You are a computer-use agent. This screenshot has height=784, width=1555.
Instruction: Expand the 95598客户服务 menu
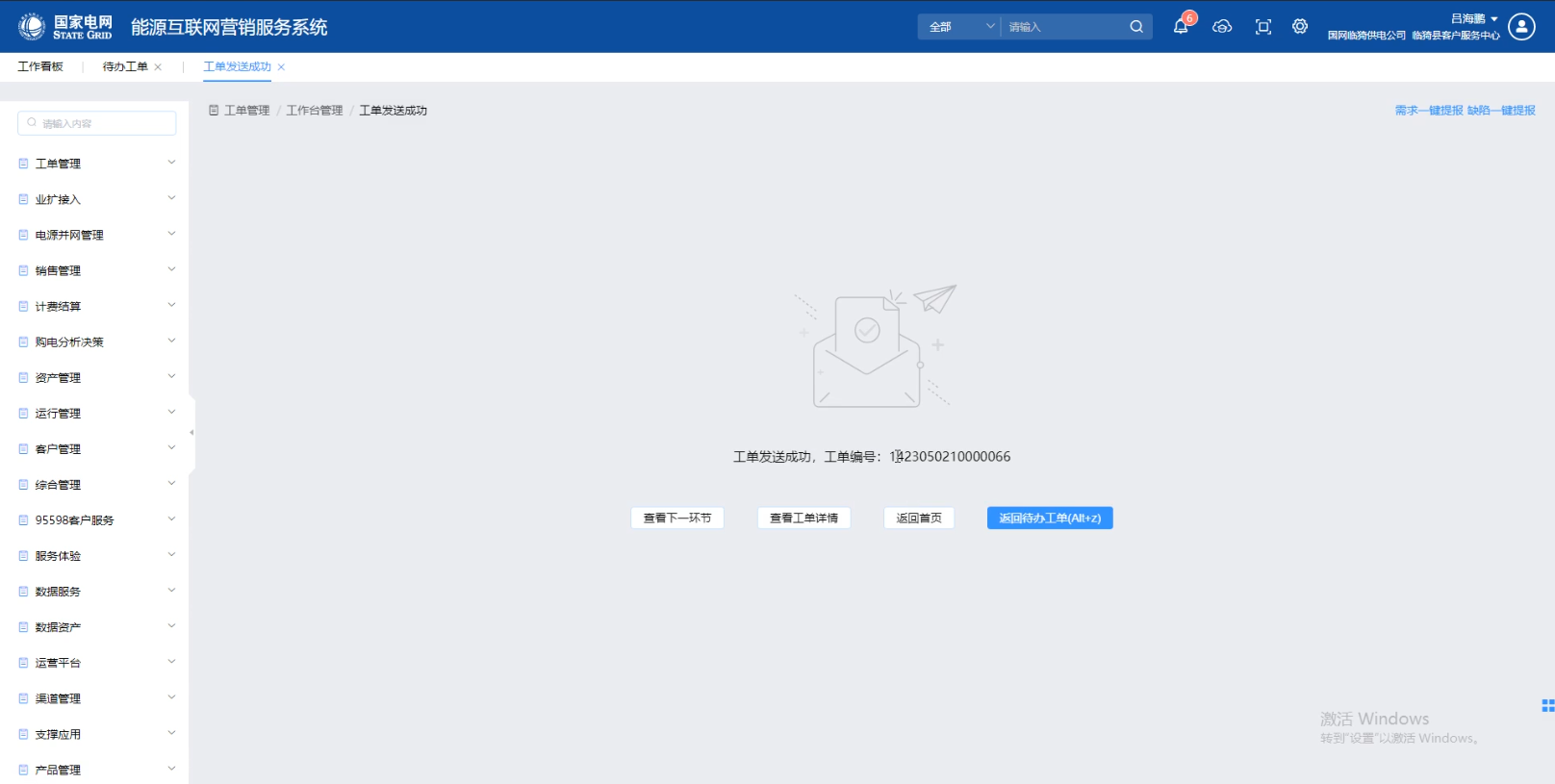(96, 520)
